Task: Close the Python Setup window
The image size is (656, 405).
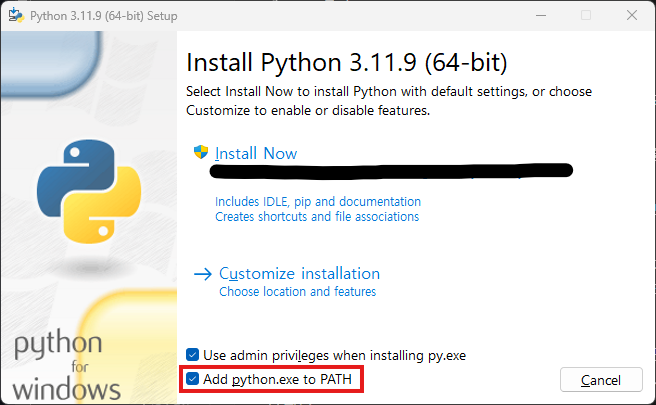Action: (x=632, y=15)
